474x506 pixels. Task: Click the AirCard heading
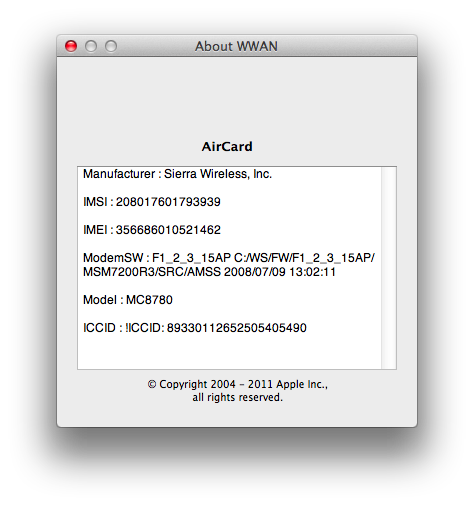pos(227,147)
